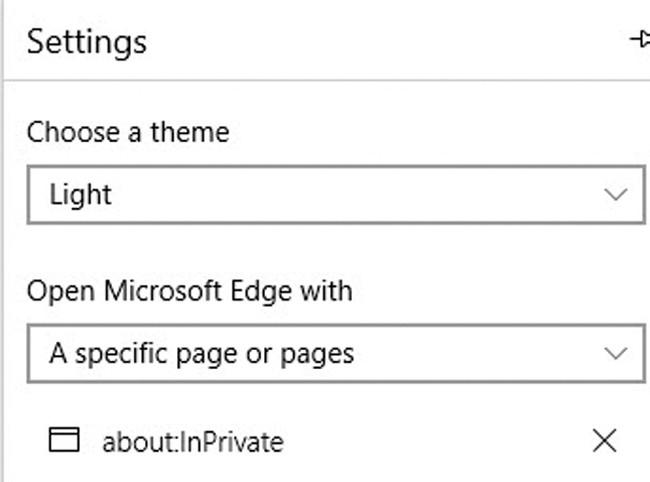Click the 'Choose a theme' label
This screenshot has width=650, height=482.
tap(128, 132)
